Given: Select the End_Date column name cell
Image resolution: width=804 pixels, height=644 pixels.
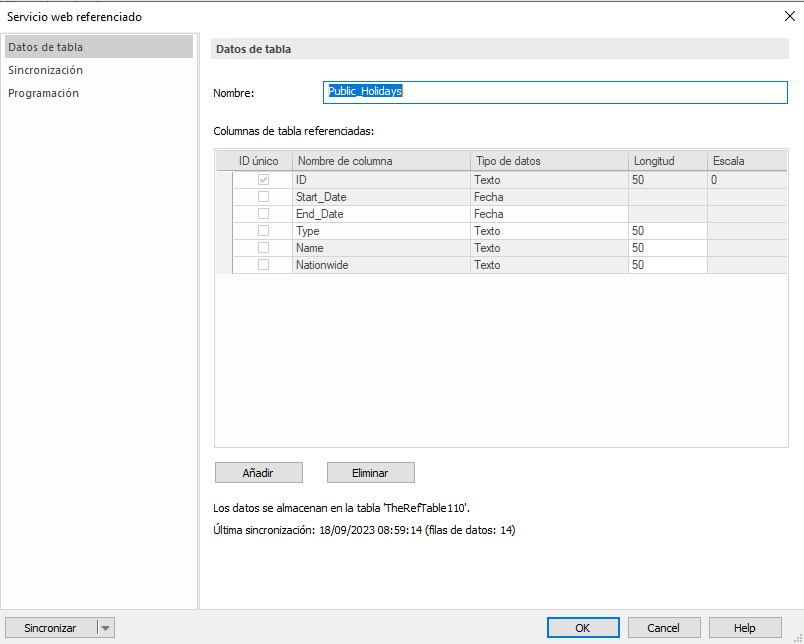Looking at the screenshot, I should [381, 214].
